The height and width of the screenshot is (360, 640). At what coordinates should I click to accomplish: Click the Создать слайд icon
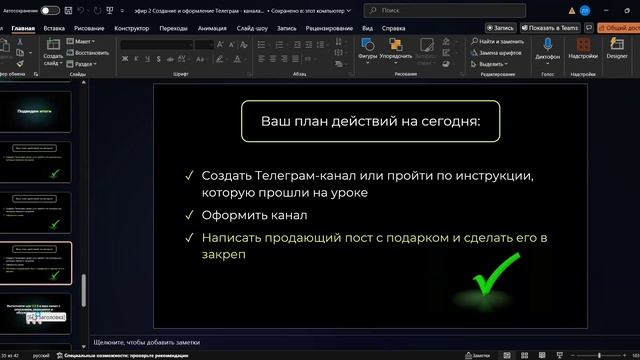click(x=53, y=44)
